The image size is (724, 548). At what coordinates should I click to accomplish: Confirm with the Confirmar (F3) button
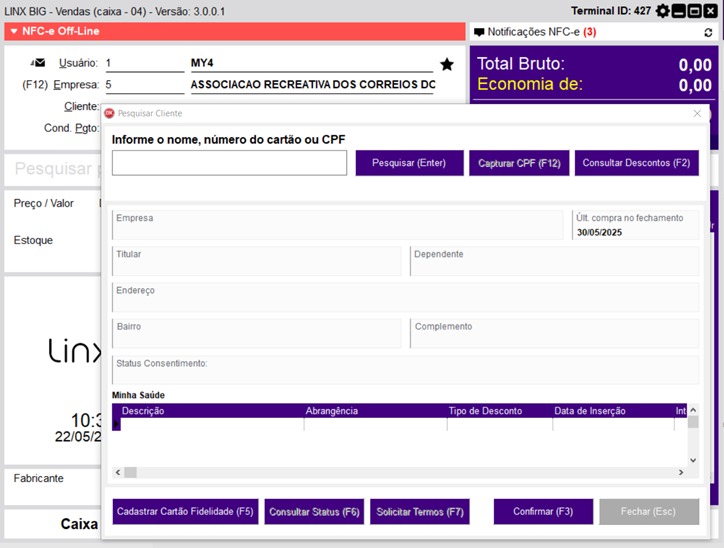[x=543, y=512]
